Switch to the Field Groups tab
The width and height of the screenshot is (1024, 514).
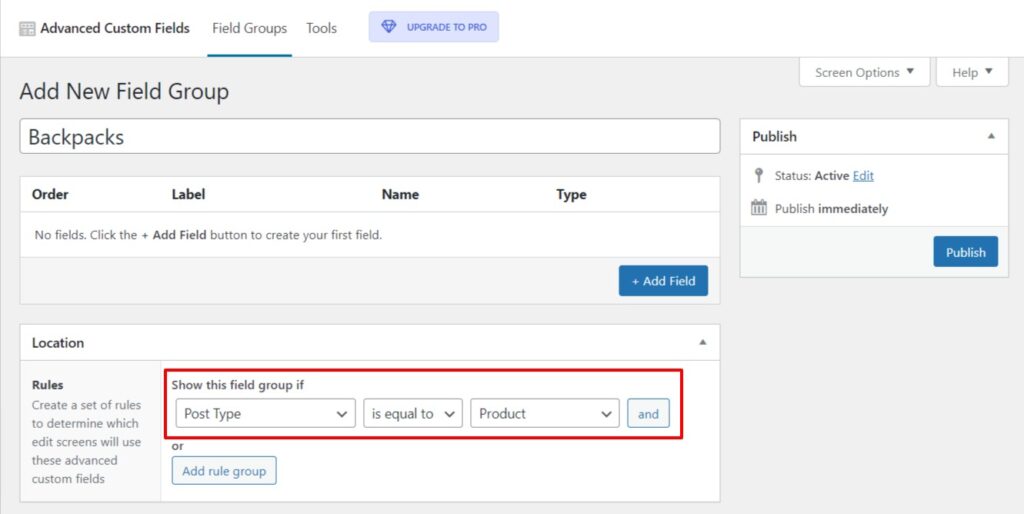point(249,28)
